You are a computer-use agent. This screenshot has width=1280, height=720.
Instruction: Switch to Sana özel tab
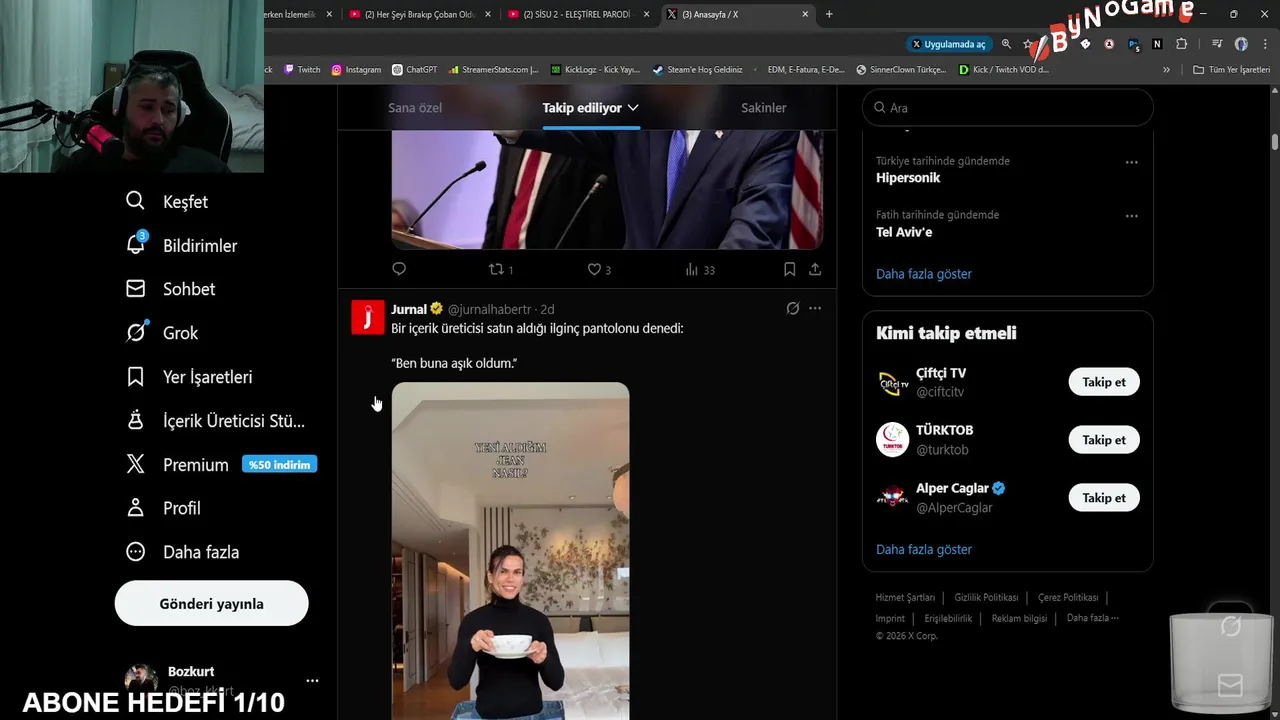pos(415,108)
